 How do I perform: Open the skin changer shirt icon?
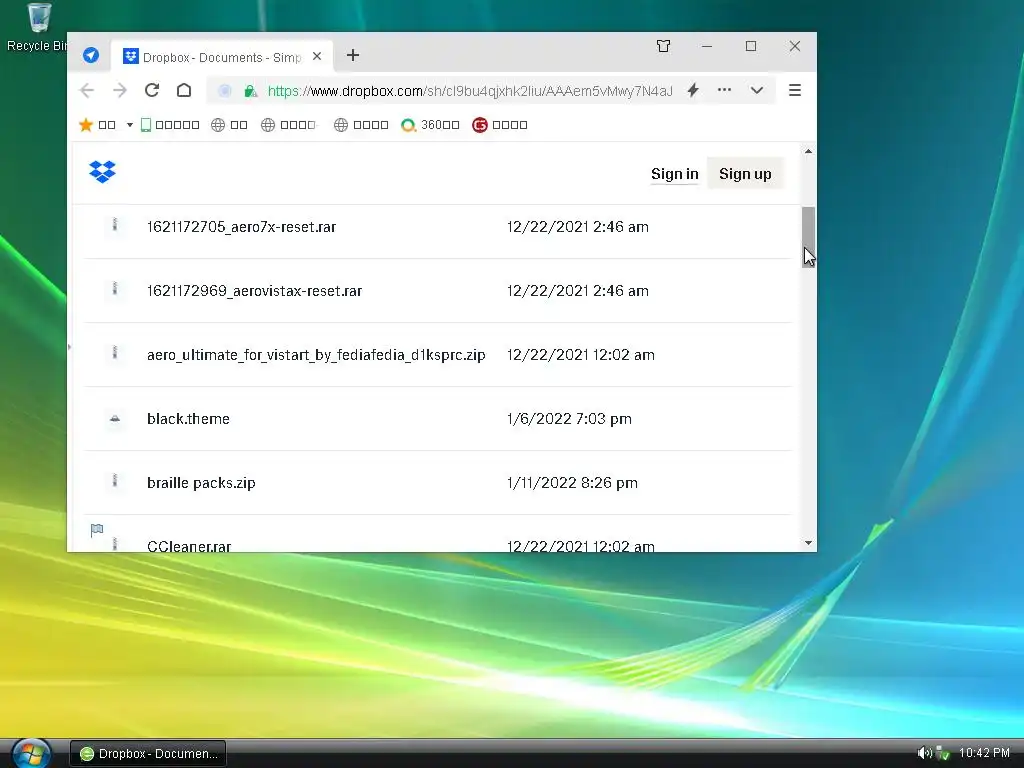[664, 46]
